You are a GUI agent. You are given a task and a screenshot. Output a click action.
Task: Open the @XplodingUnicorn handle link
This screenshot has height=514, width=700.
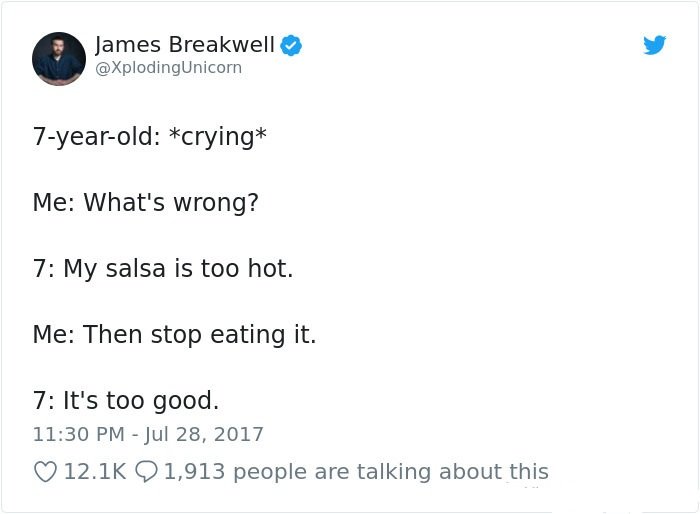[168, 67]
